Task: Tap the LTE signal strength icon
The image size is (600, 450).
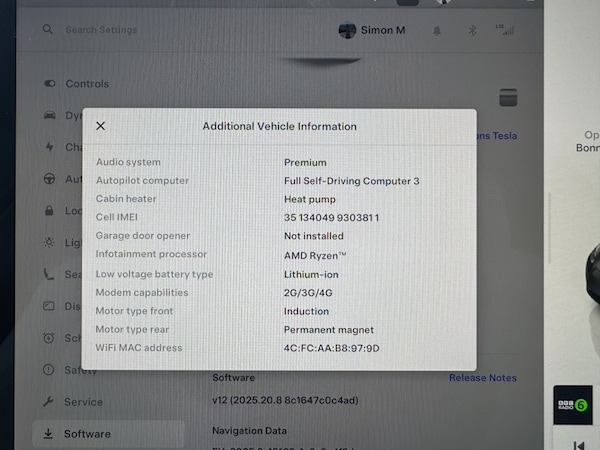Action: (x=505, y=30)
